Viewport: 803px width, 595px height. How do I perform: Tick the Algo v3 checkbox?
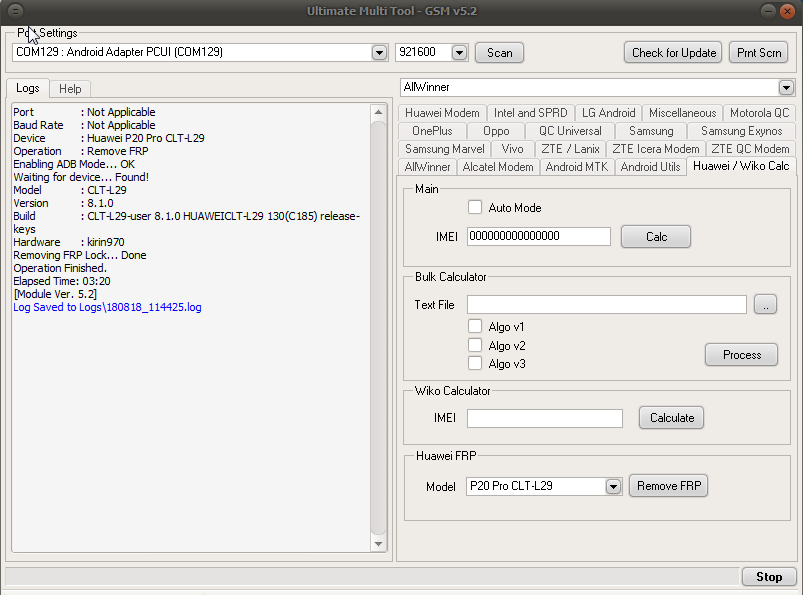tap(475, 364)
